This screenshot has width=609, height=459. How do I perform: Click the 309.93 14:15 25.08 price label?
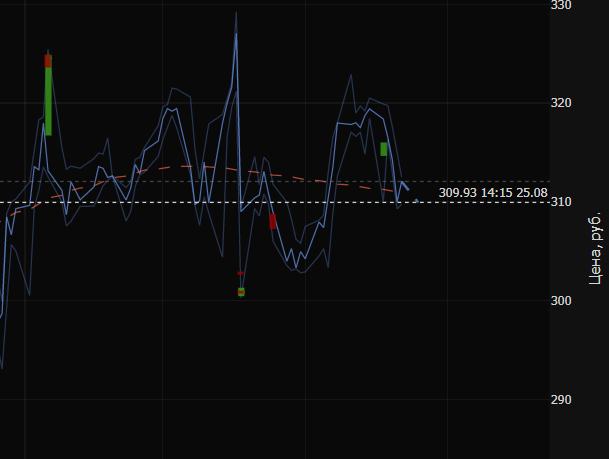493,193
